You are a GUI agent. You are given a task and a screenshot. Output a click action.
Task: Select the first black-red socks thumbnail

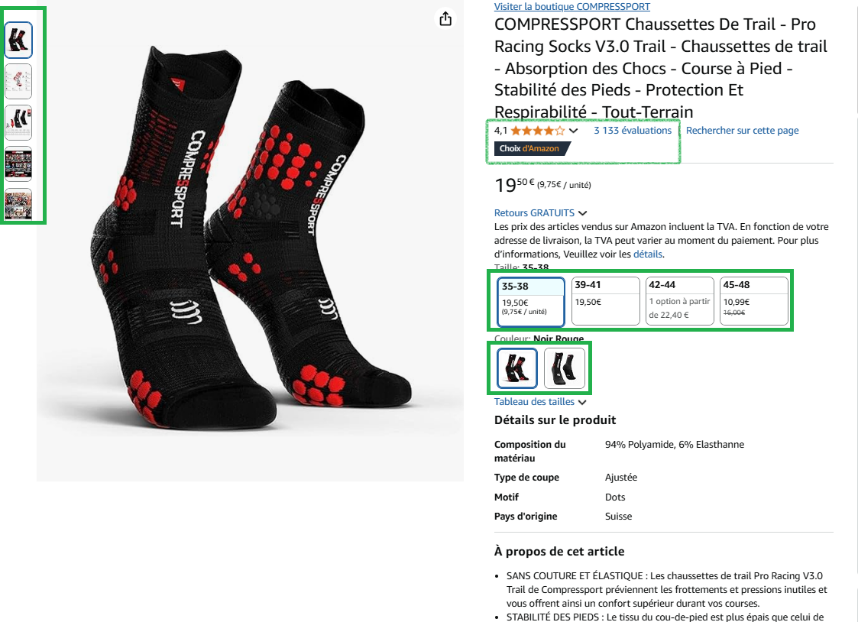19,40
